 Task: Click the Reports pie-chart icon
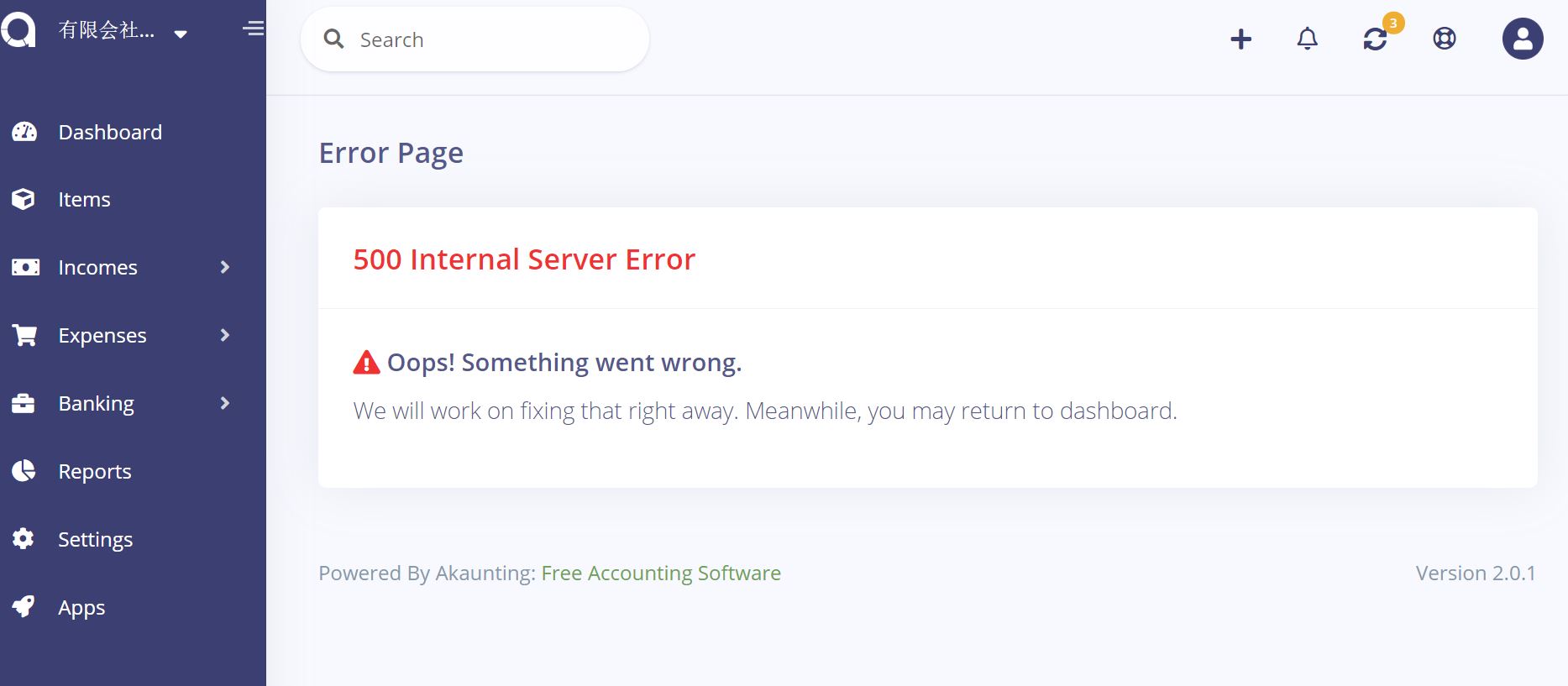pyautogui.click(x=24, y=471)
